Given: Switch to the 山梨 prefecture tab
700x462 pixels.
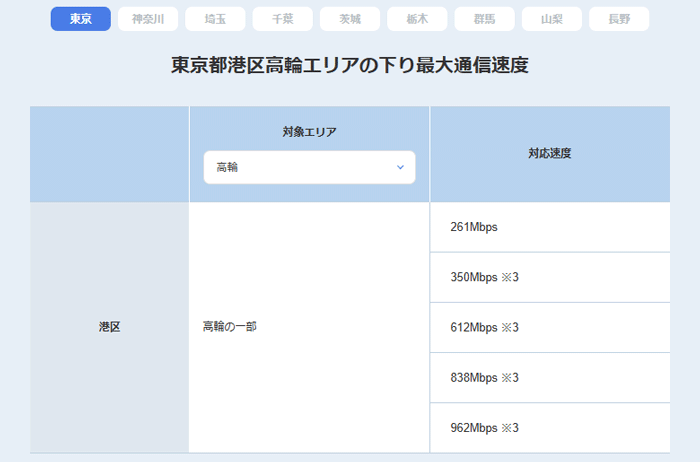Looking at the screenshot, I should (x=551, y=19).
